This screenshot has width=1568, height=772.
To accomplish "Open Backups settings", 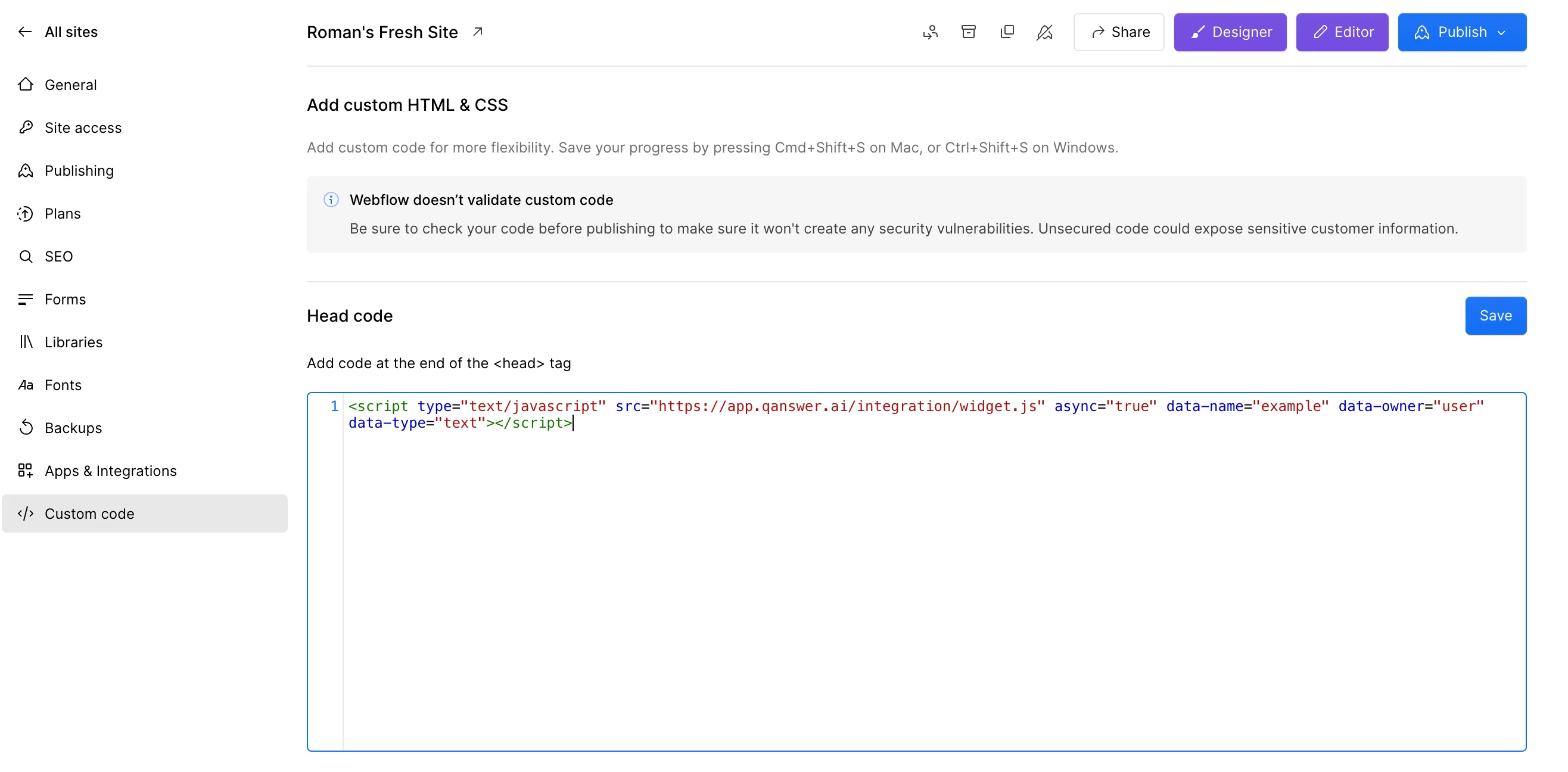I will point(144,428).
